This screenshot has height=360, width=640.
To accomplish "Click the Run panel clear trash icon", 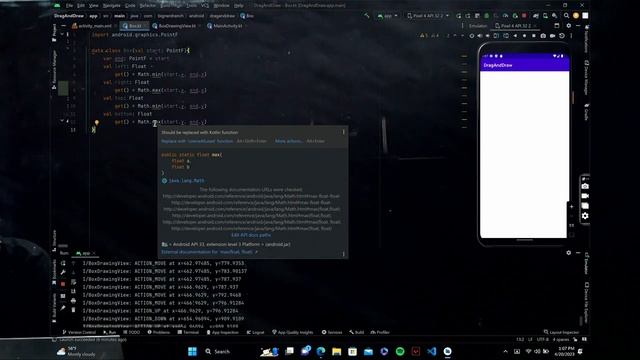I will coord(73,310).
